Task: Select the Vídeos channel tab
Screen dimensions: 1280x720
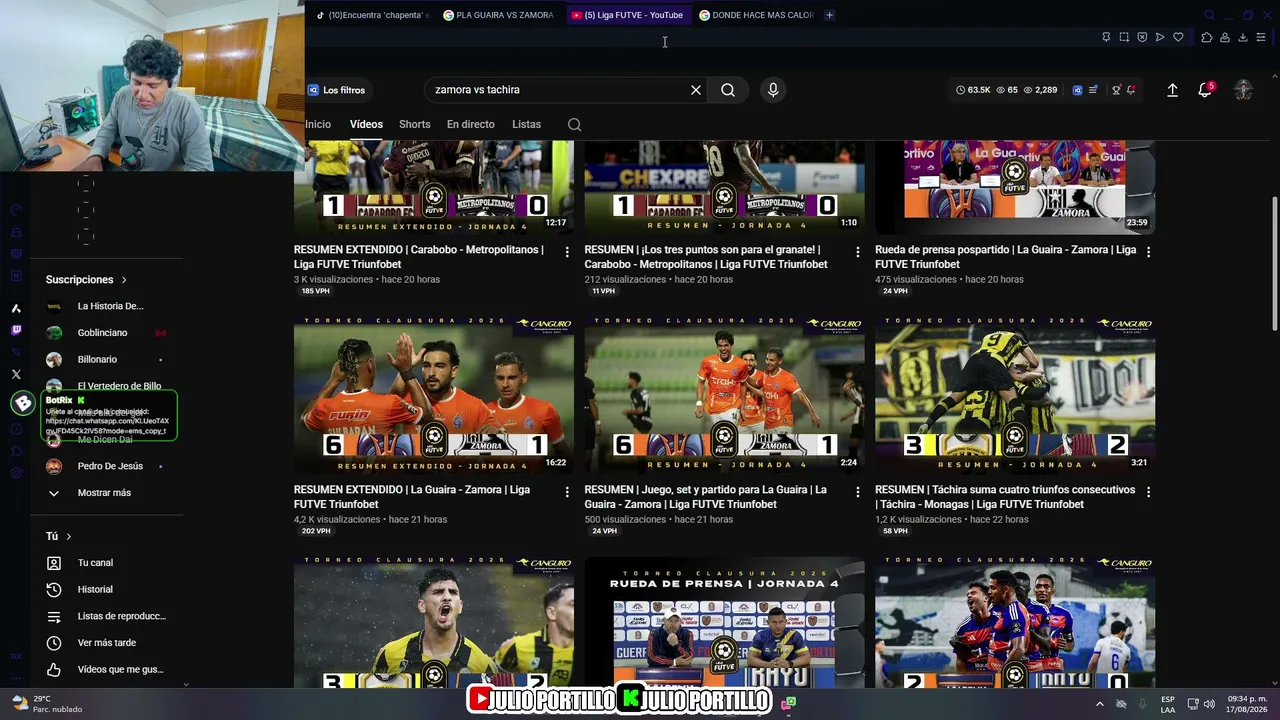Action: [366, 125]
